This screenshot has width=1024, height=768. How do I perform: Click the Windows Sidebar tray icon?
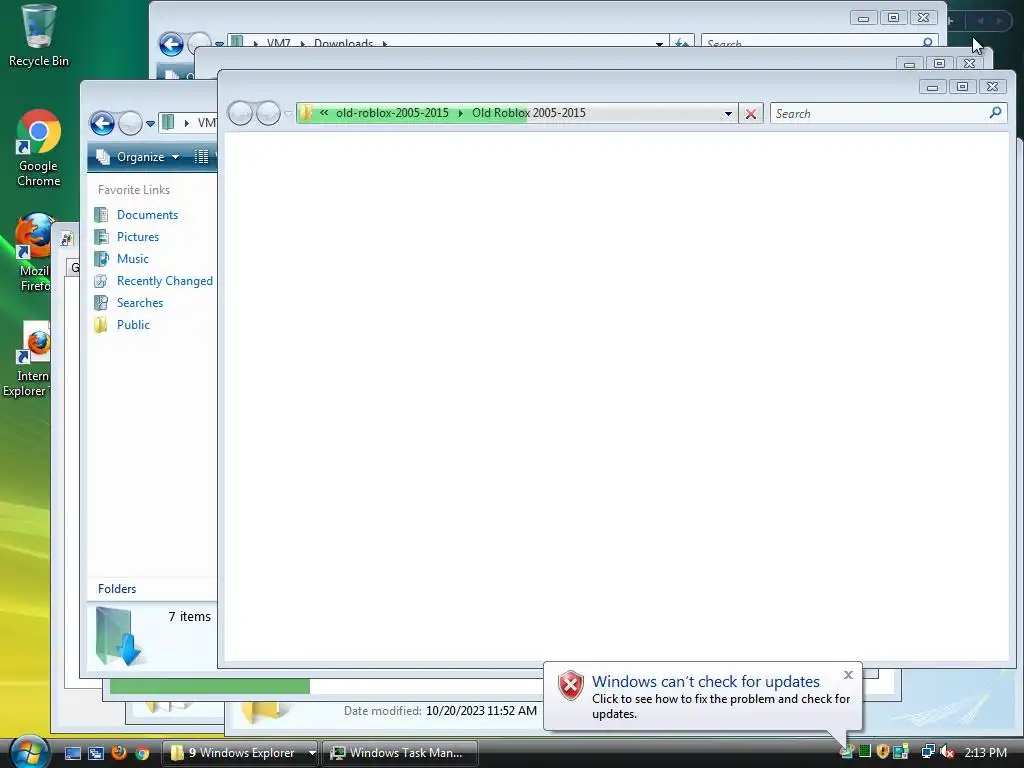click(901, 752)
